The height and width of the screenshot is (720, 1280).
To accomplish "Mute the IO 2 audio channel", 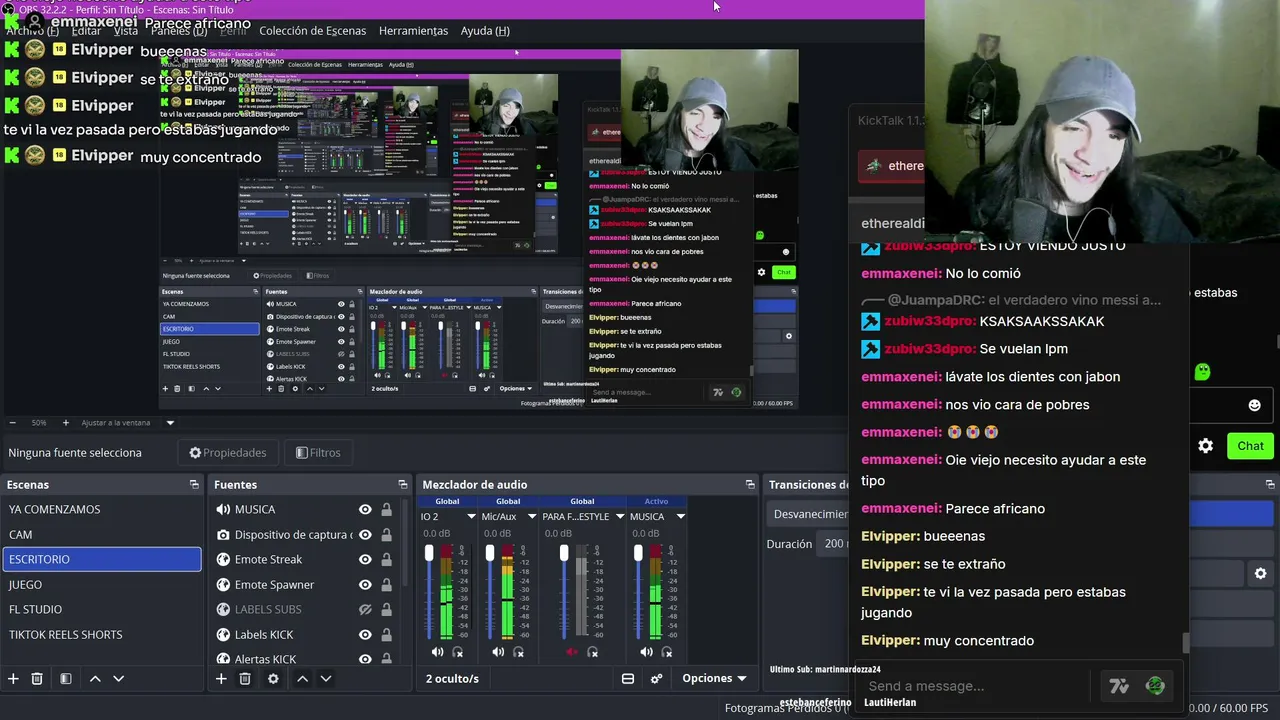I will [x=437, y=652].
